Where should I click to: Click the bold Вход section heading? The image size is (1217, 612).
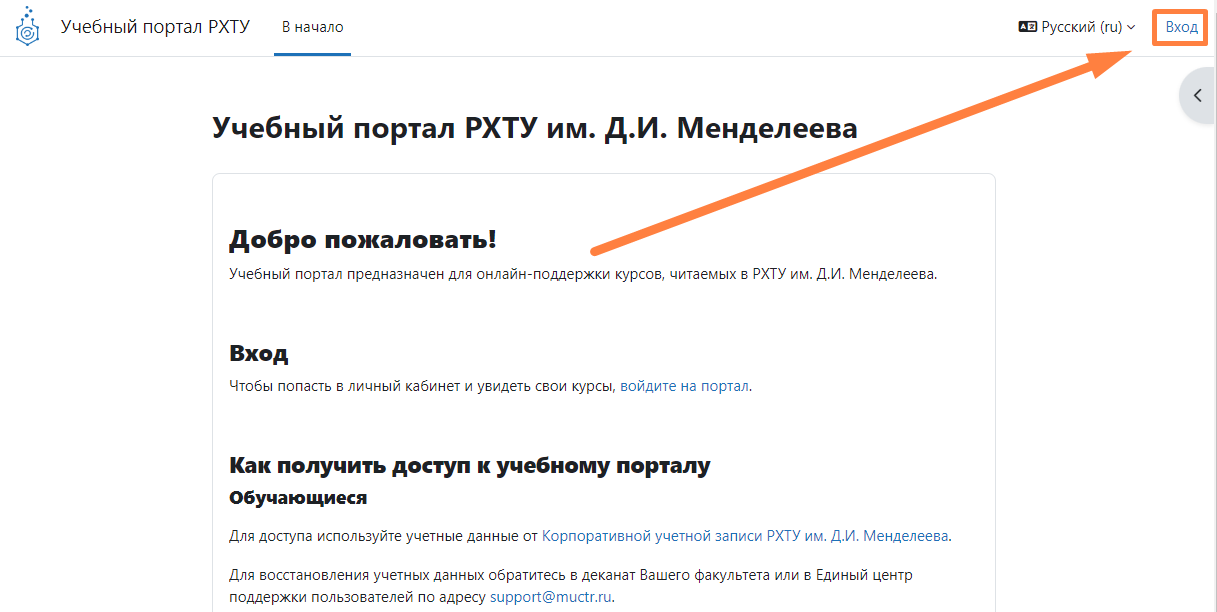tap(258, 353)
